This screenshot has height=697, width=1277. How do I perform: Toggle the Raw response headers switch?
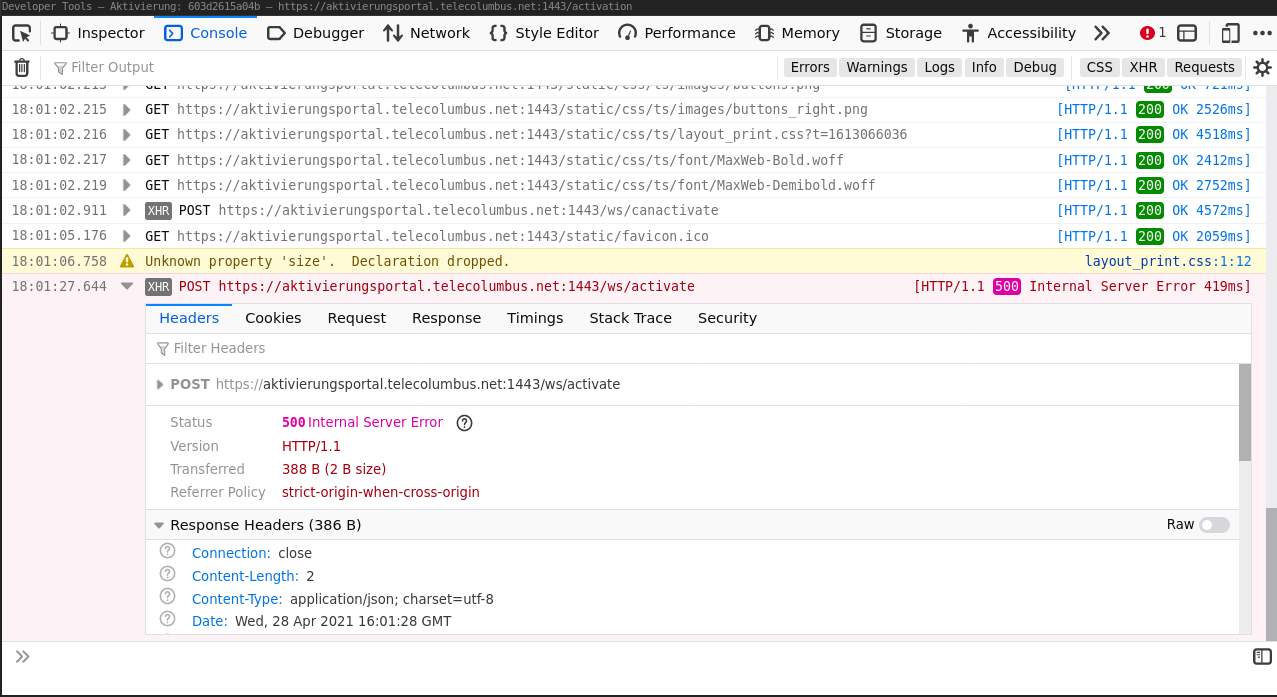[x=1214, y=525]
